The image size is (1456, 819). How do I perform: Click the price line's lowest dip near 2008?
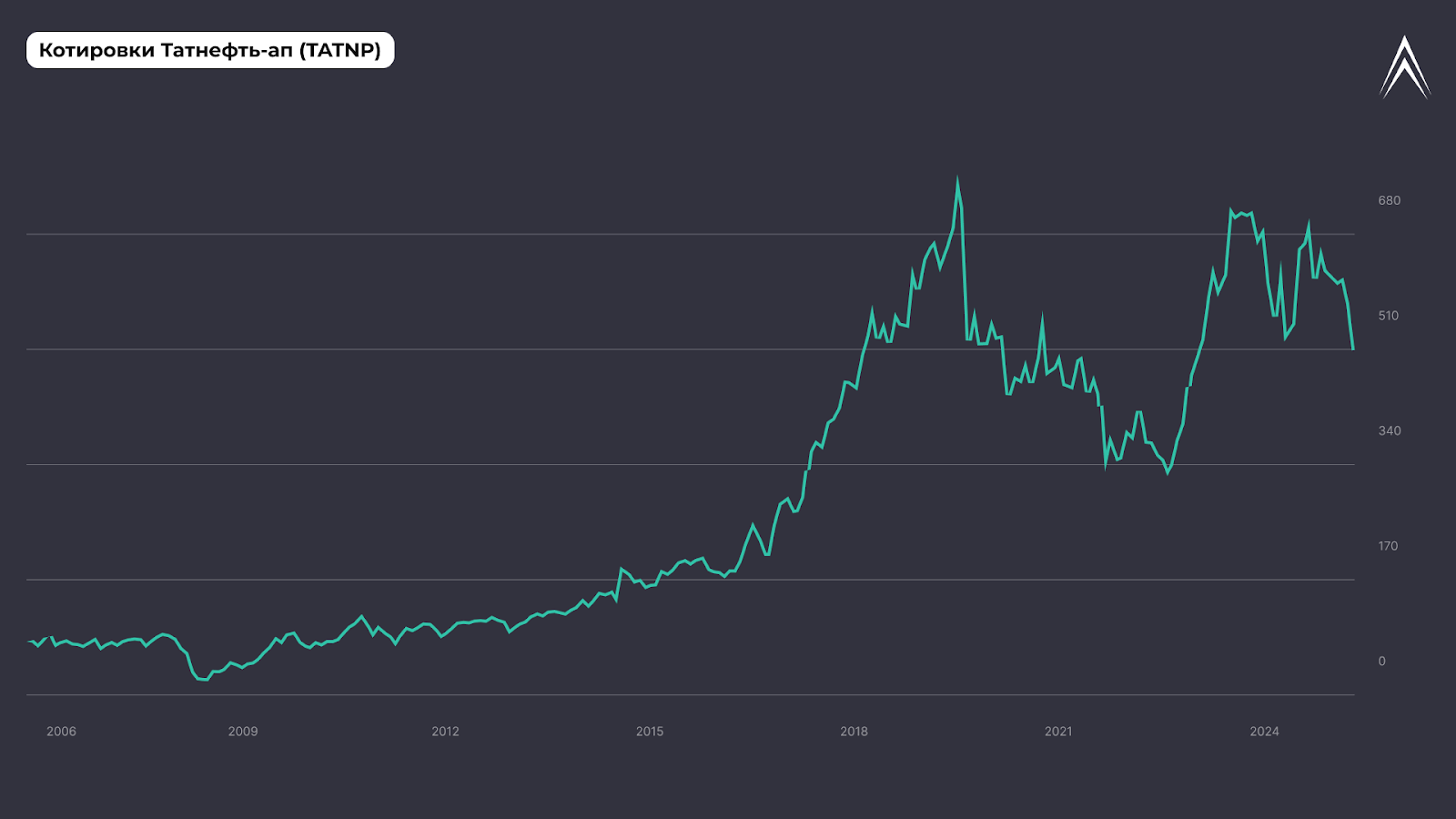coord(203,679)
